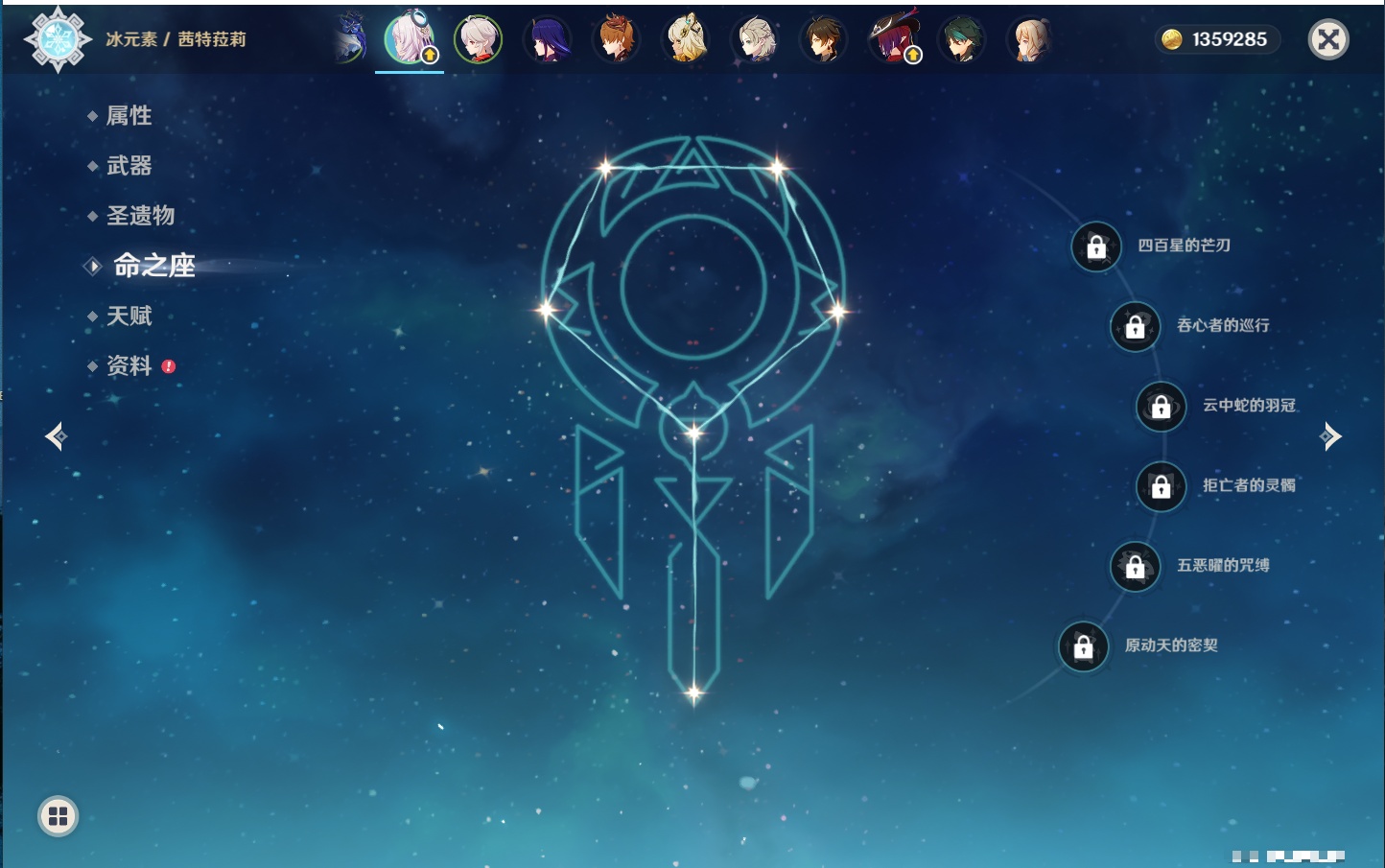
Task: Switch to the 天赋 talents tab
Action: coord(129,316)
